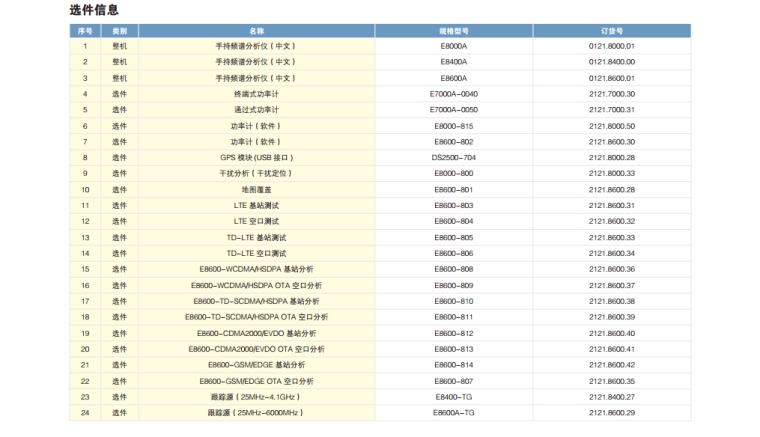Click E8600-GSM/EDGE OTA 空口分析 entry
760x437 pixels.
256,381
